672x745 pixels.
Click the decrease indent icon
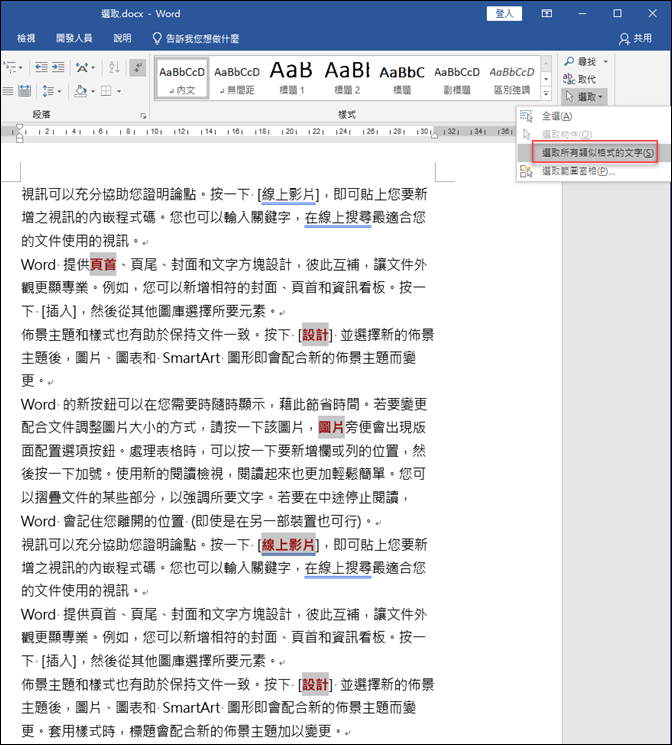coord(41,67)
